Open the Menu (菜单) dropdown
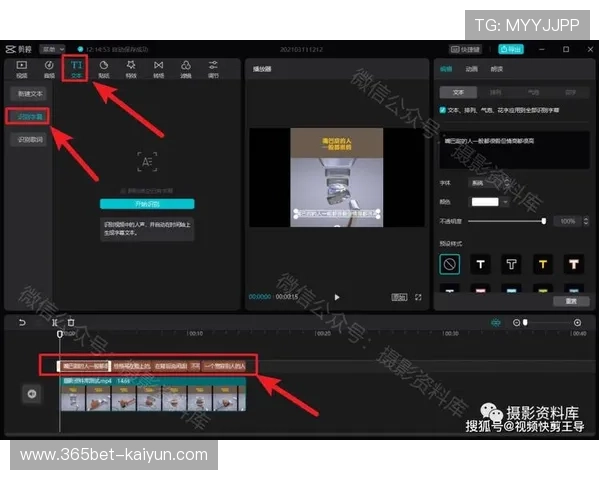Screen dimensions: 600x480 (x=52, y=49)
